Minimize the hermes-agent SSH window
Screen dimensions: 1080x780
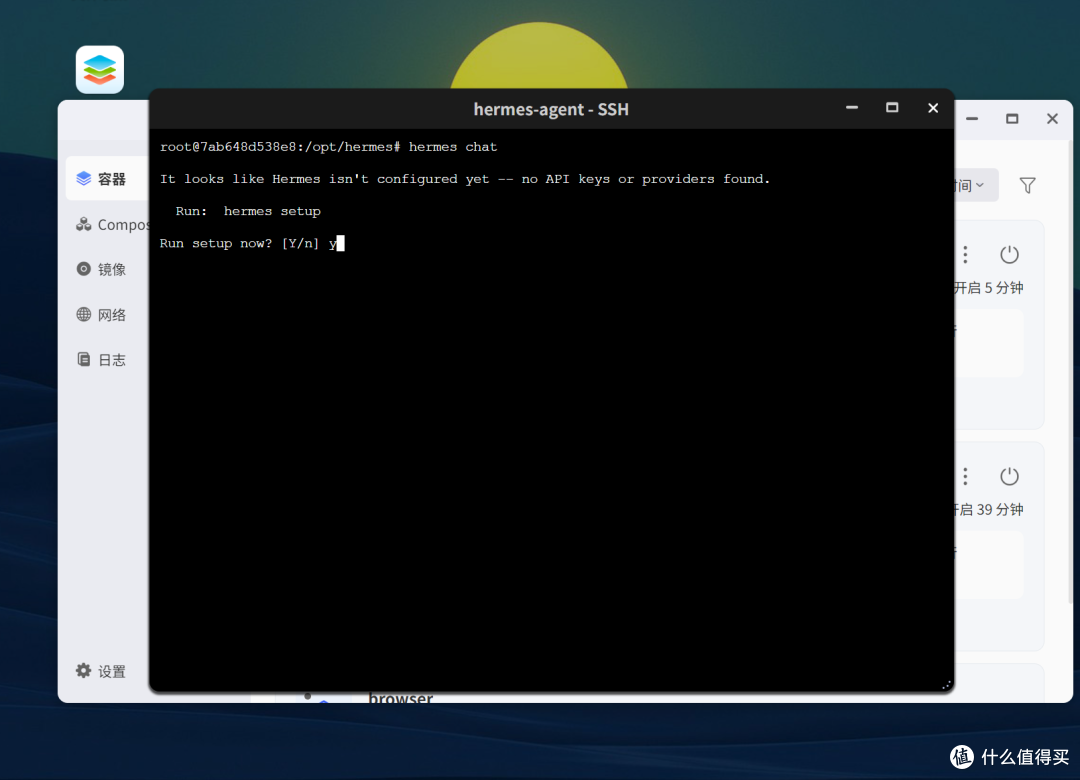tap(852, 107)
